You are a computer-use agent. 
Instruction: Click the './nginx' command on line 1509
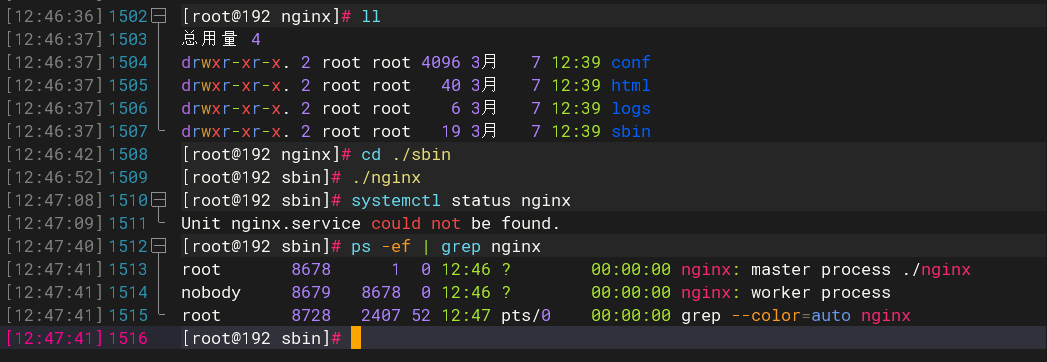click(x=386, y=178)
